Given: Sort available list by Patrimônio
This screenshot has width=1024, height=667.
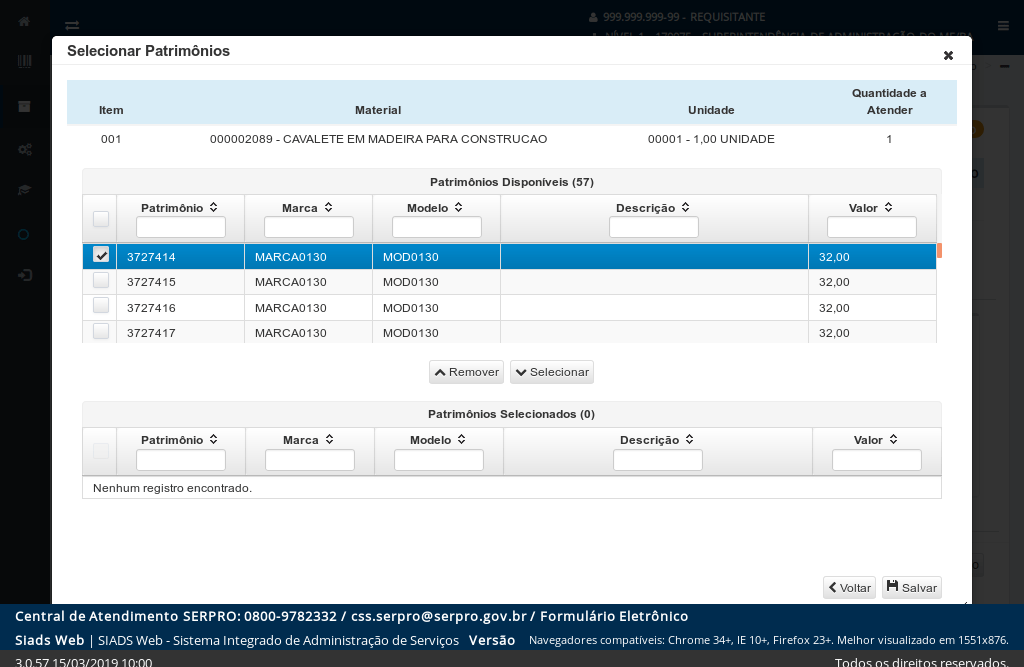Looking at the screenshot, I should coord(214,207).
